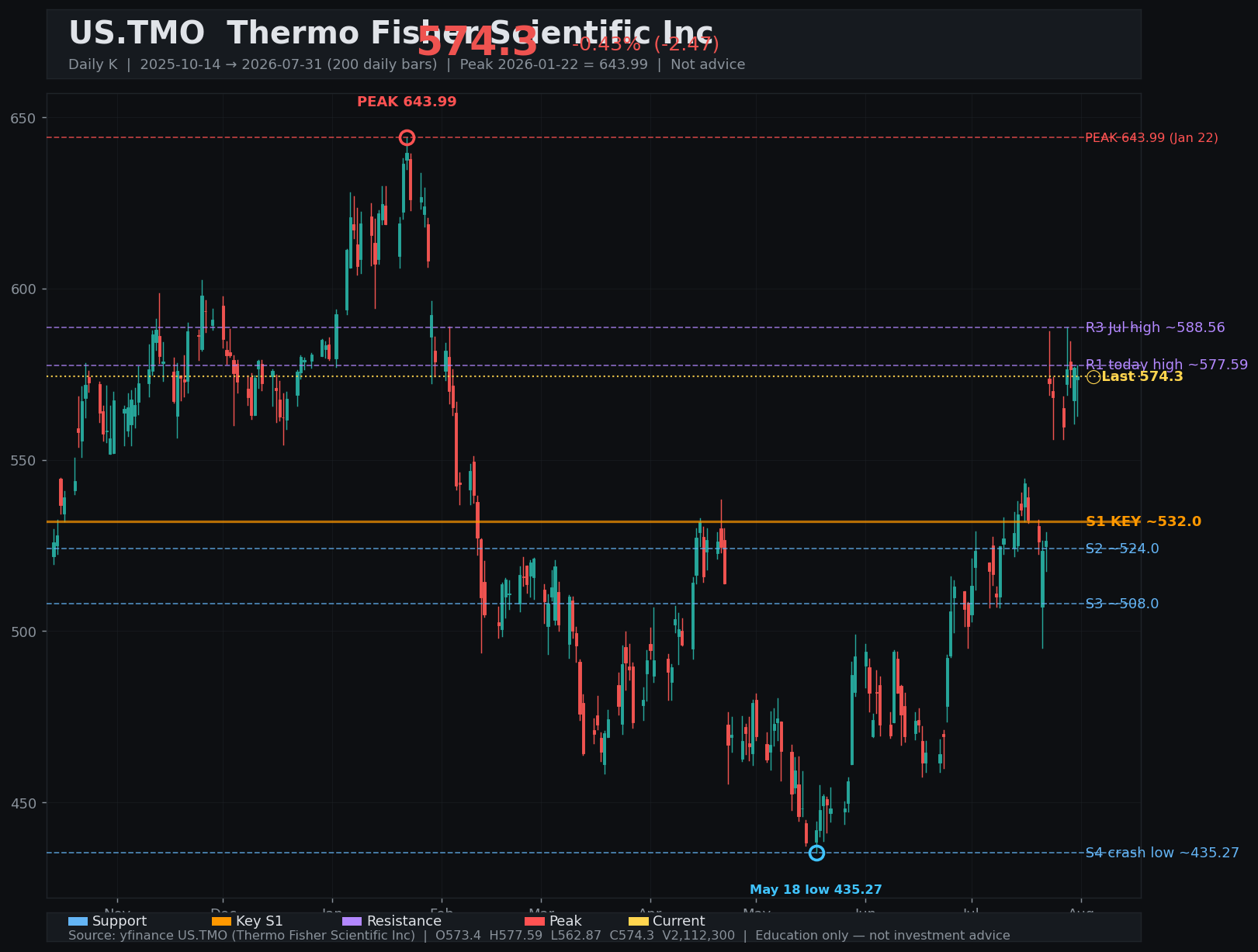
Task: Click the "May 18 low 435.27" annotation
Action: pyautogui.click(x=816, y=890)
